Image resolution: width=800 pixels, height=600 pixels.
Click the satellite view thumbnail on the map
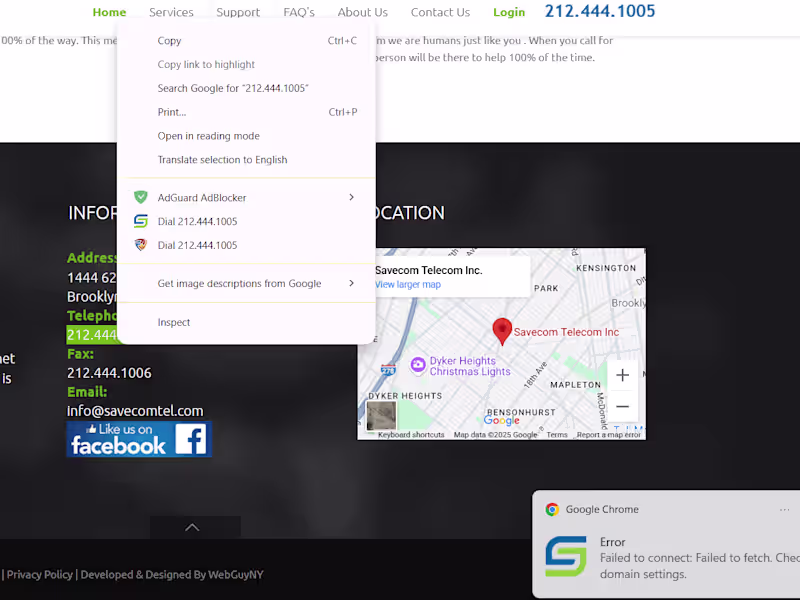(381, 417)
